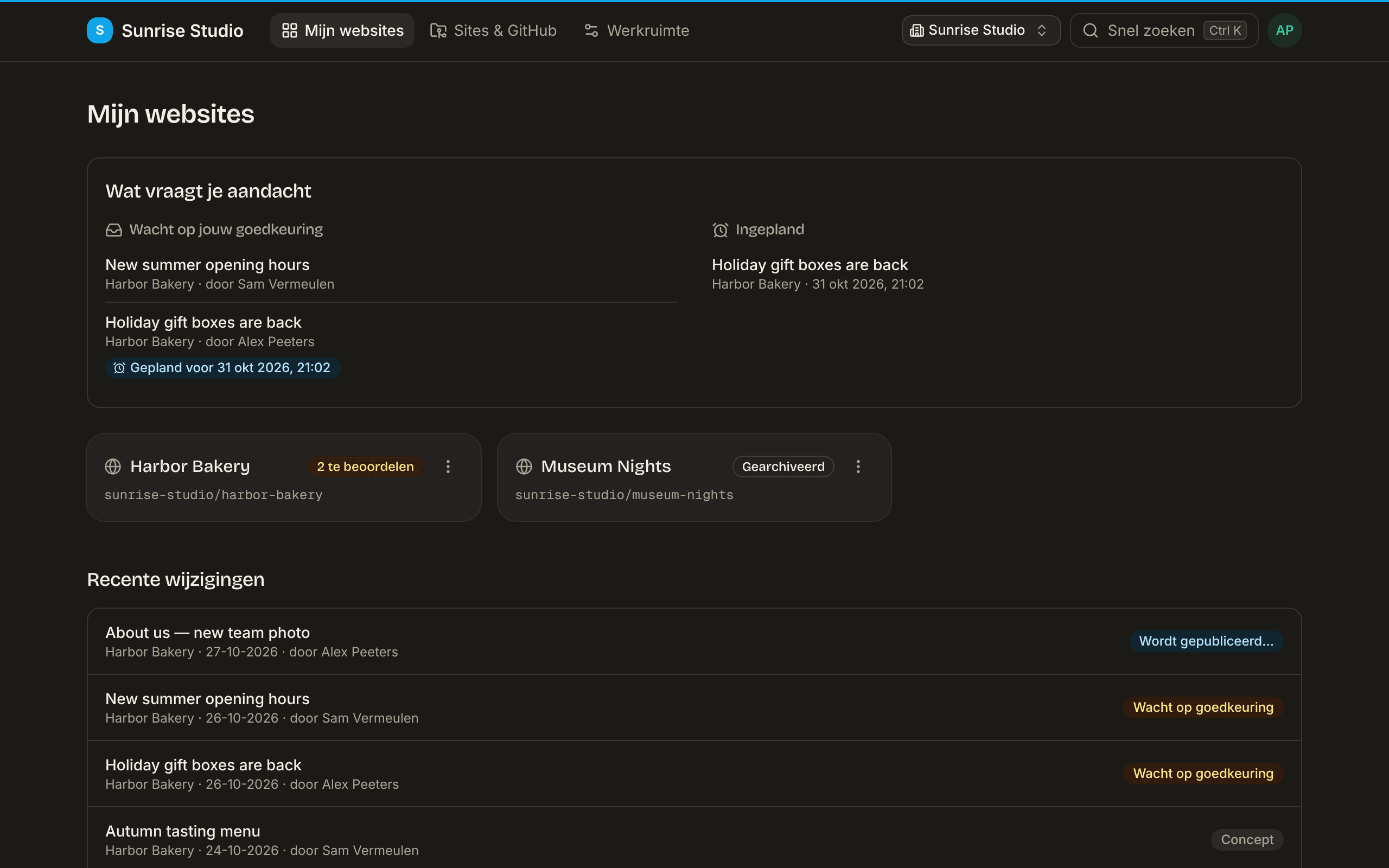Click the grid icon in Mijn websites tab
Viewport: 1389px width, 868px height.
(x=290, y=30)
